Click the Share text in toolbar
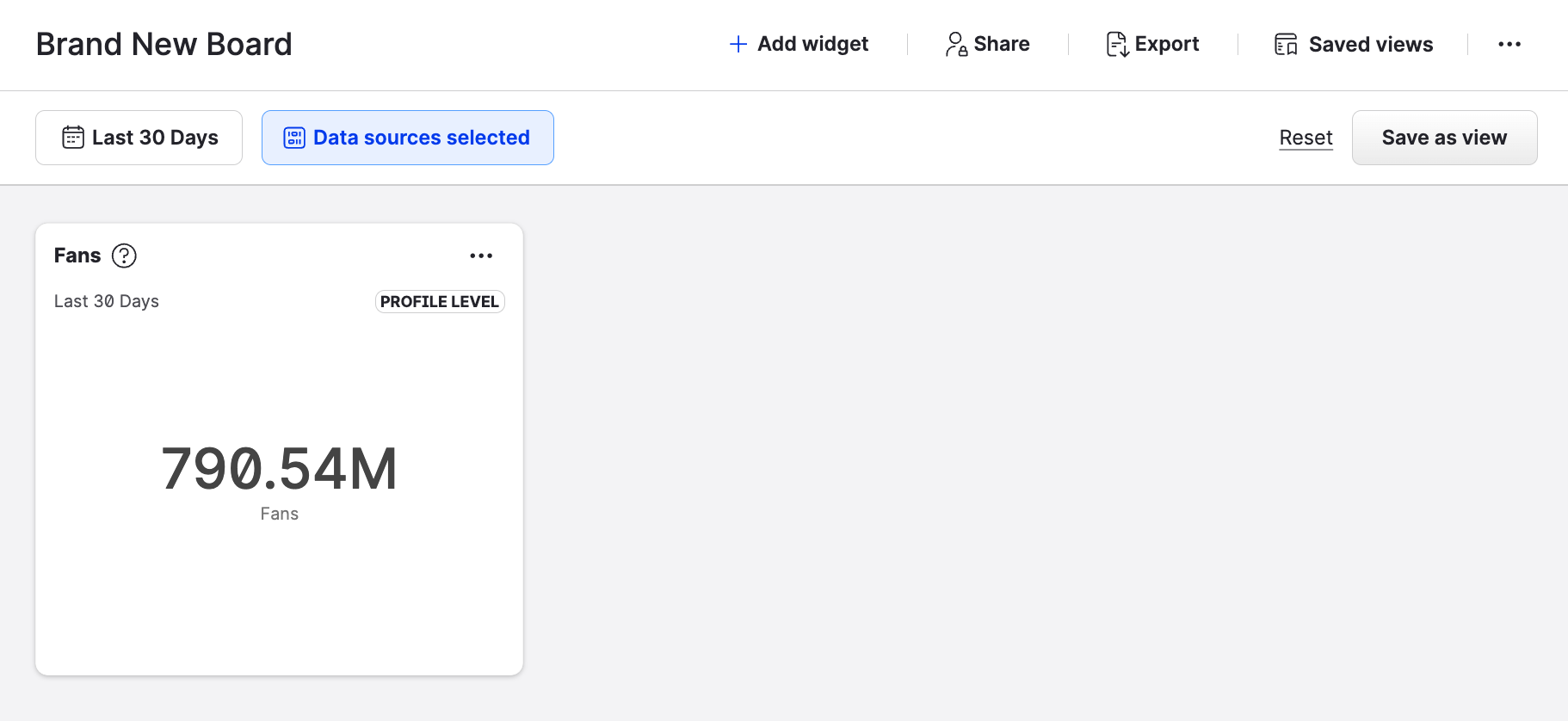 pyautogui.click(x=1001, y=44)
